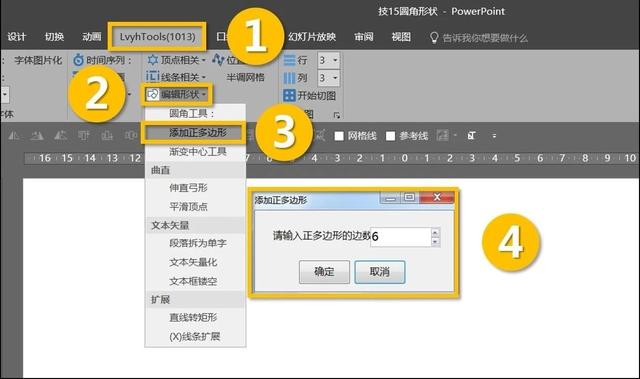640x379 pixels.
Task: Enable the 网格线 checkbox
Action: click(x=339, y=136)
